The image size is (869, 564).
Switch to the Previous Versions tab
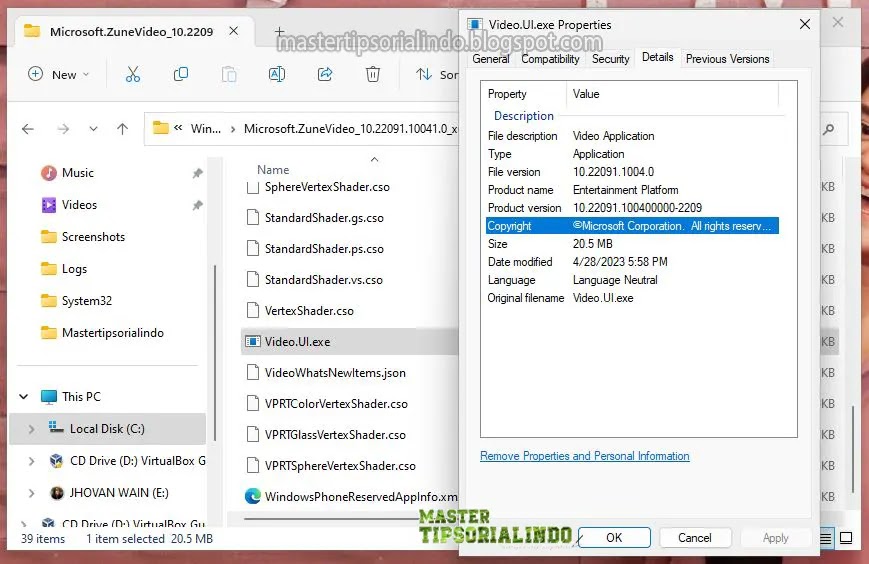coord(727,59)
